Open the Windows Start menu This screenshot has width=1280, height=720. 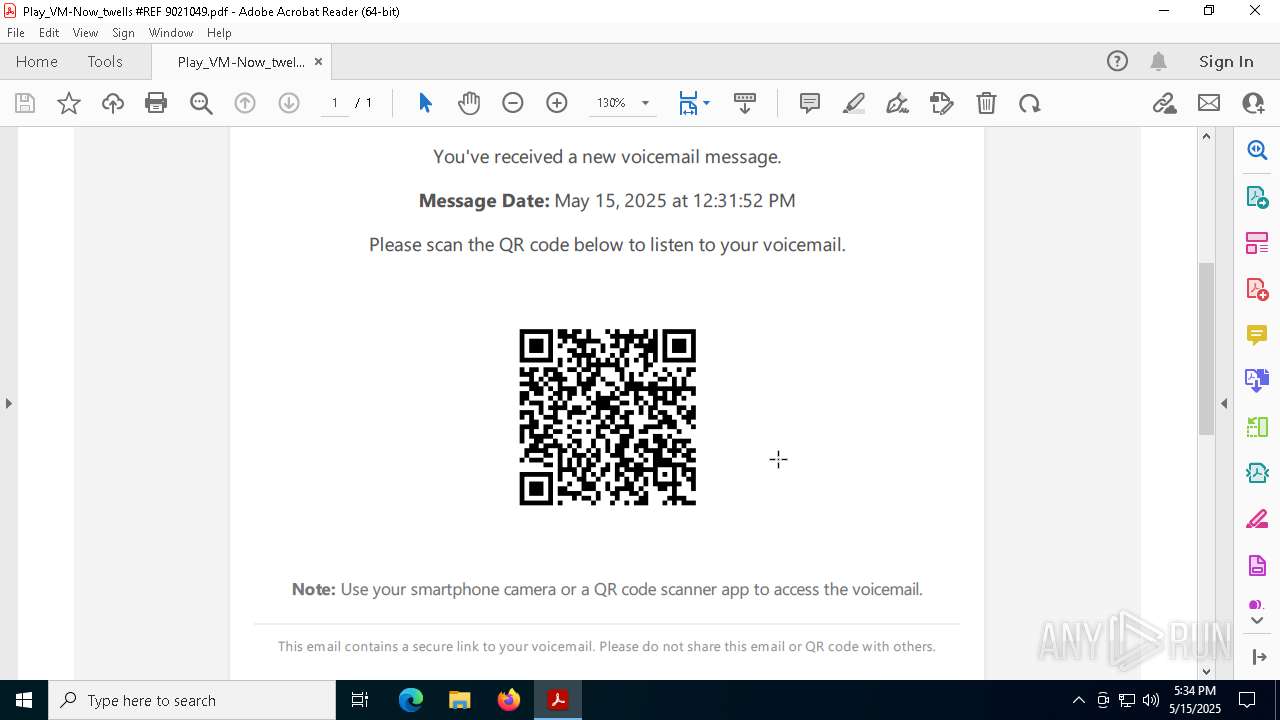click(24, 700)
